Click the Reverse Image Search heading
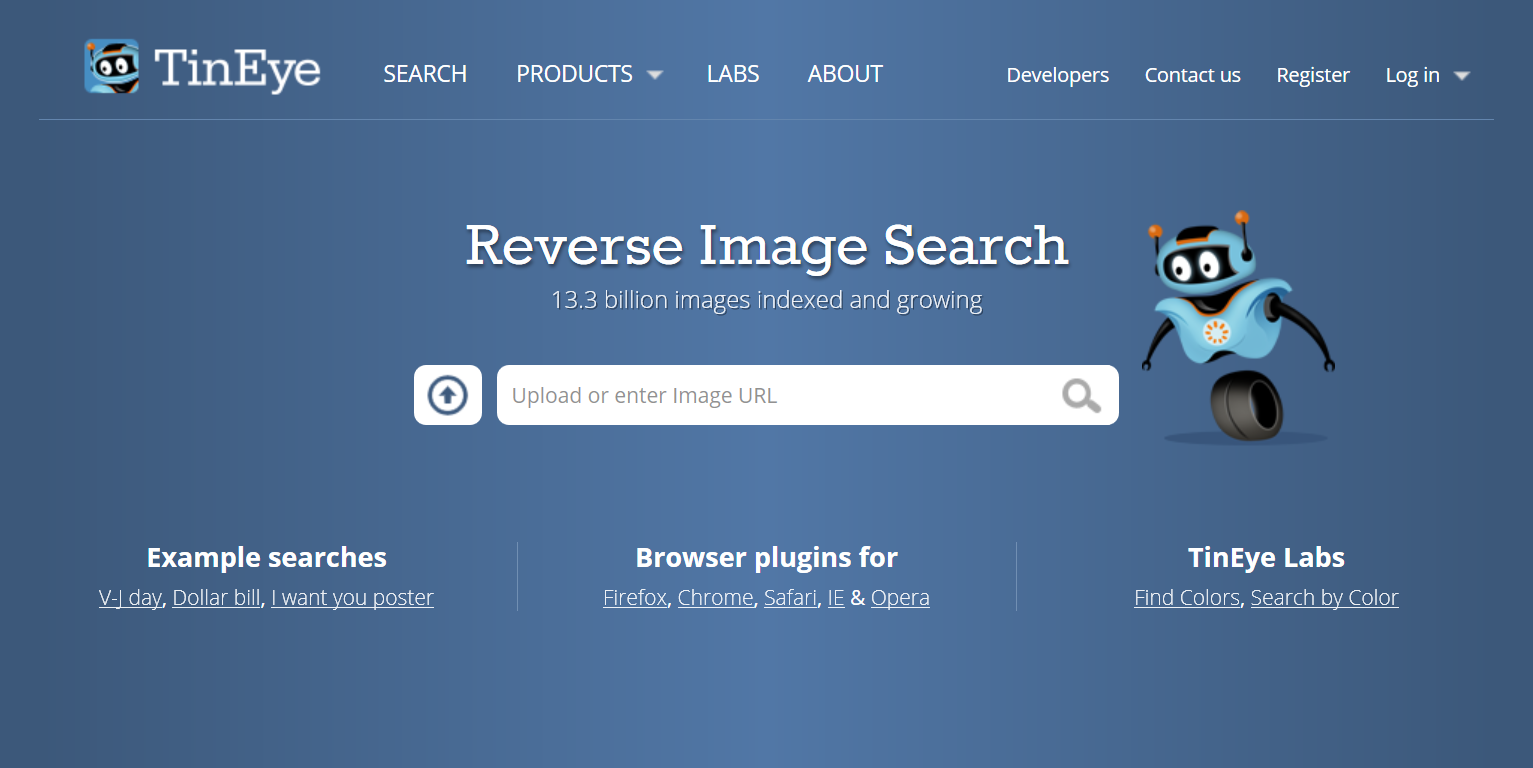 point(767,245)
